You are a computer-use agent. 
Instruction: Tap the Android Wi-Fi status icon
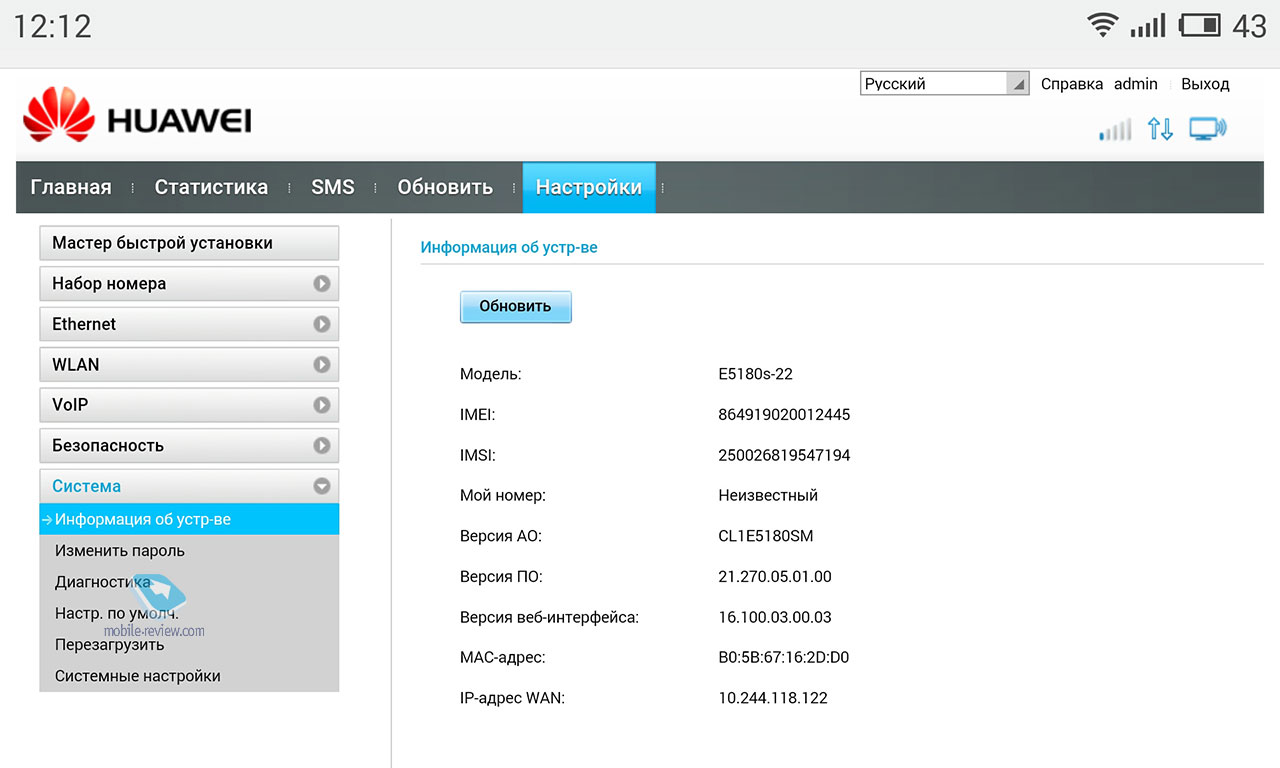pyautogui.click(x=1103, y=25)
